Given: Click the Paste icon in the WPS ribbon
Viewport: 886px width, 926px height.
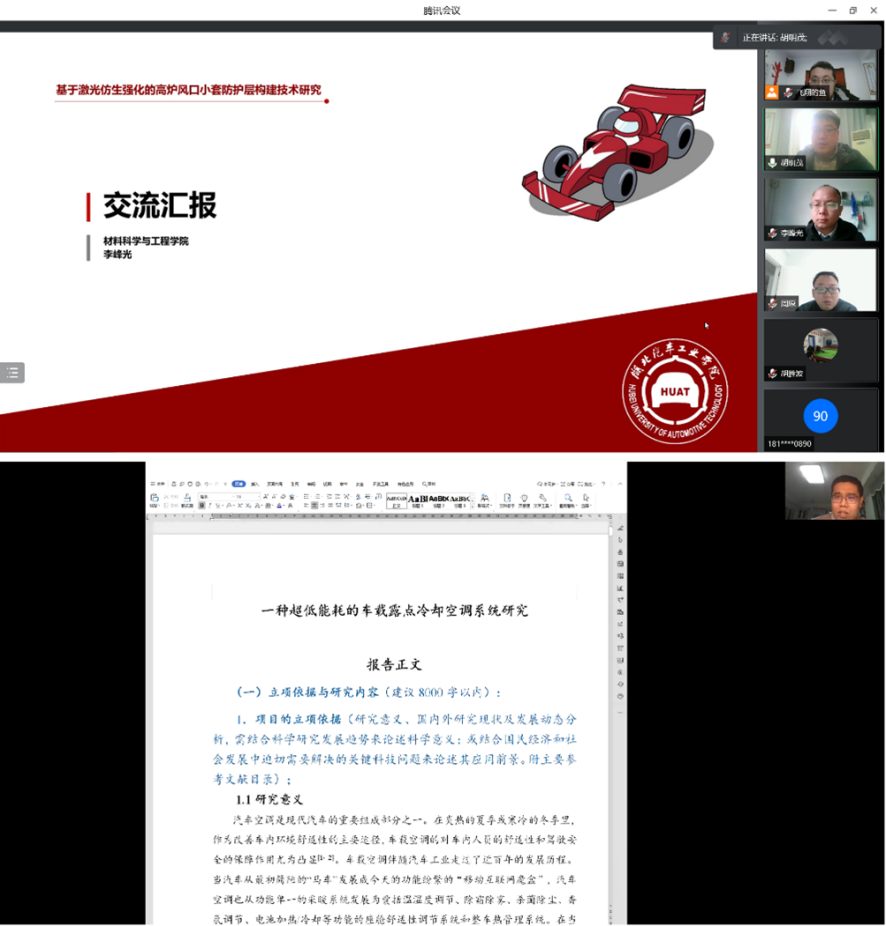Looking at the screenshot, I should tap(155, 498).
